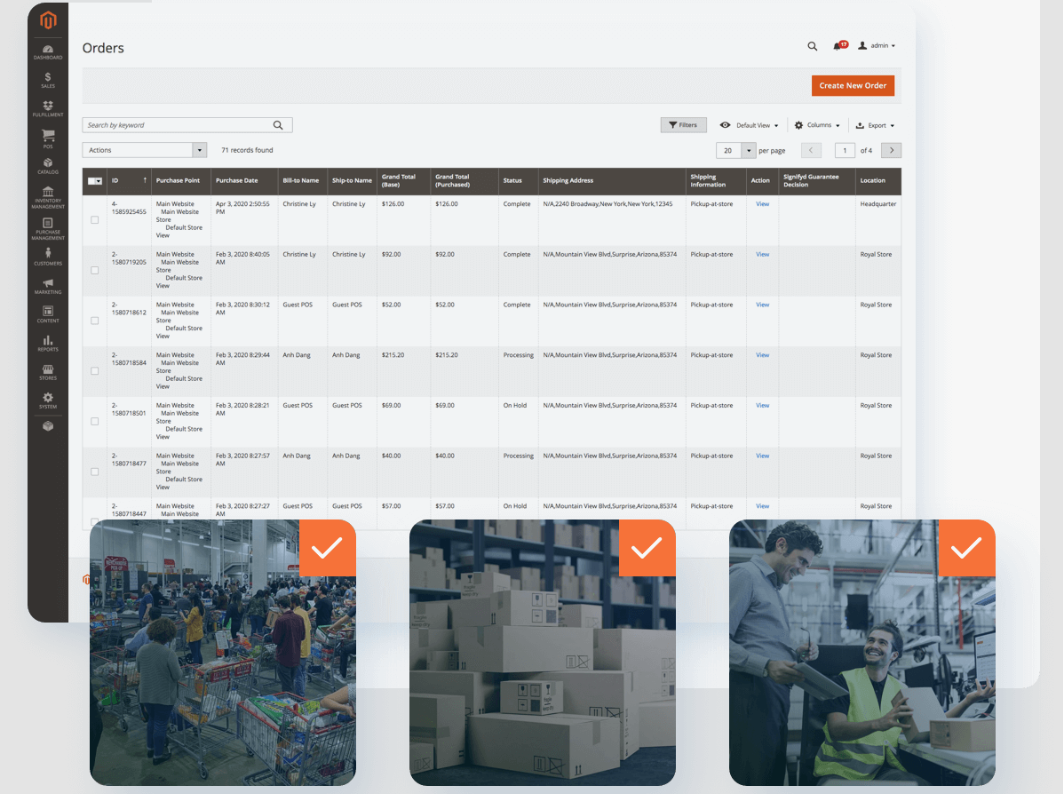Image resolution: width=1063 pixels, height=794 pixels.
Task: Open the admin account menu
Action: (877, 45)
